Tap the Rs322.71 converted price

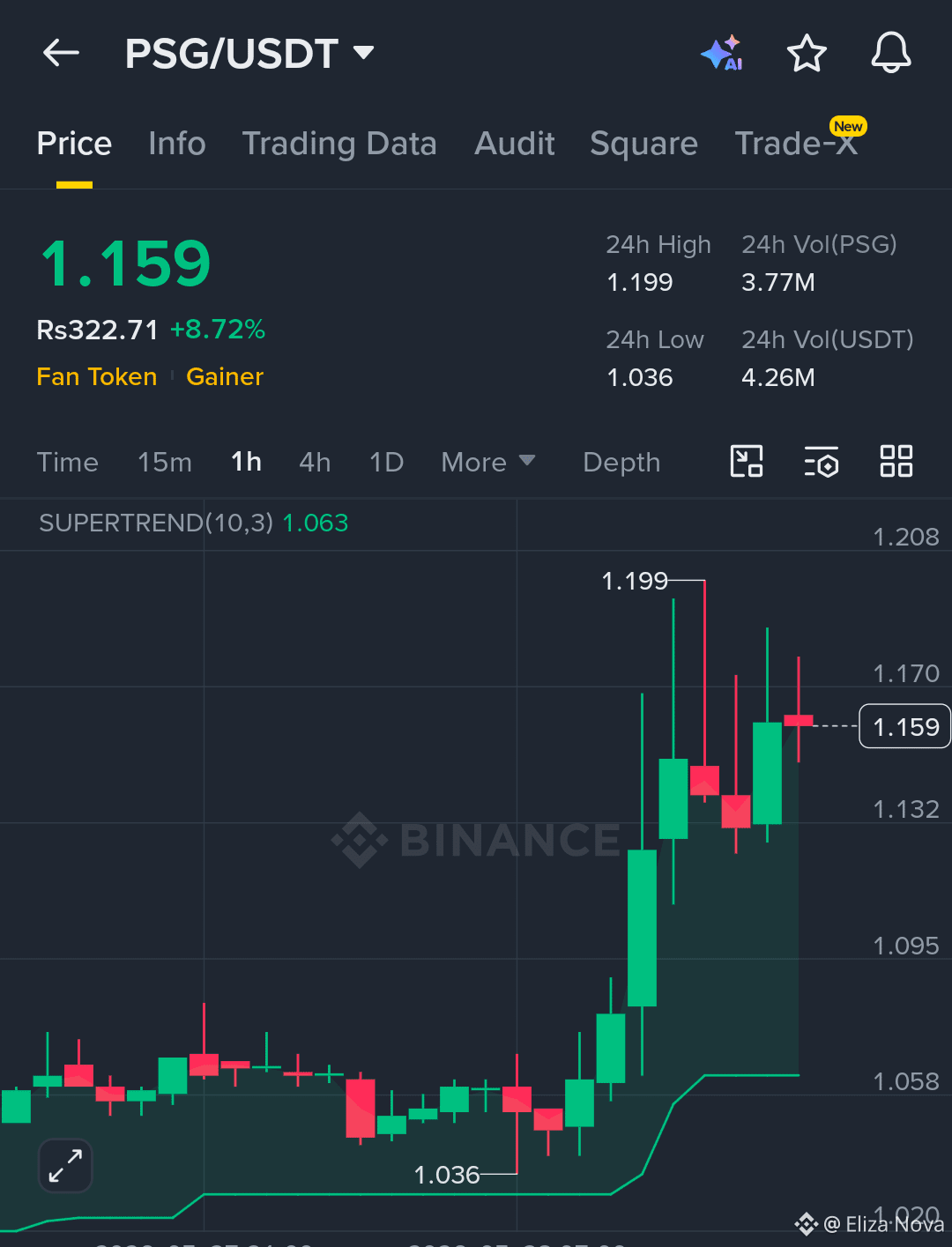(97, 330)
